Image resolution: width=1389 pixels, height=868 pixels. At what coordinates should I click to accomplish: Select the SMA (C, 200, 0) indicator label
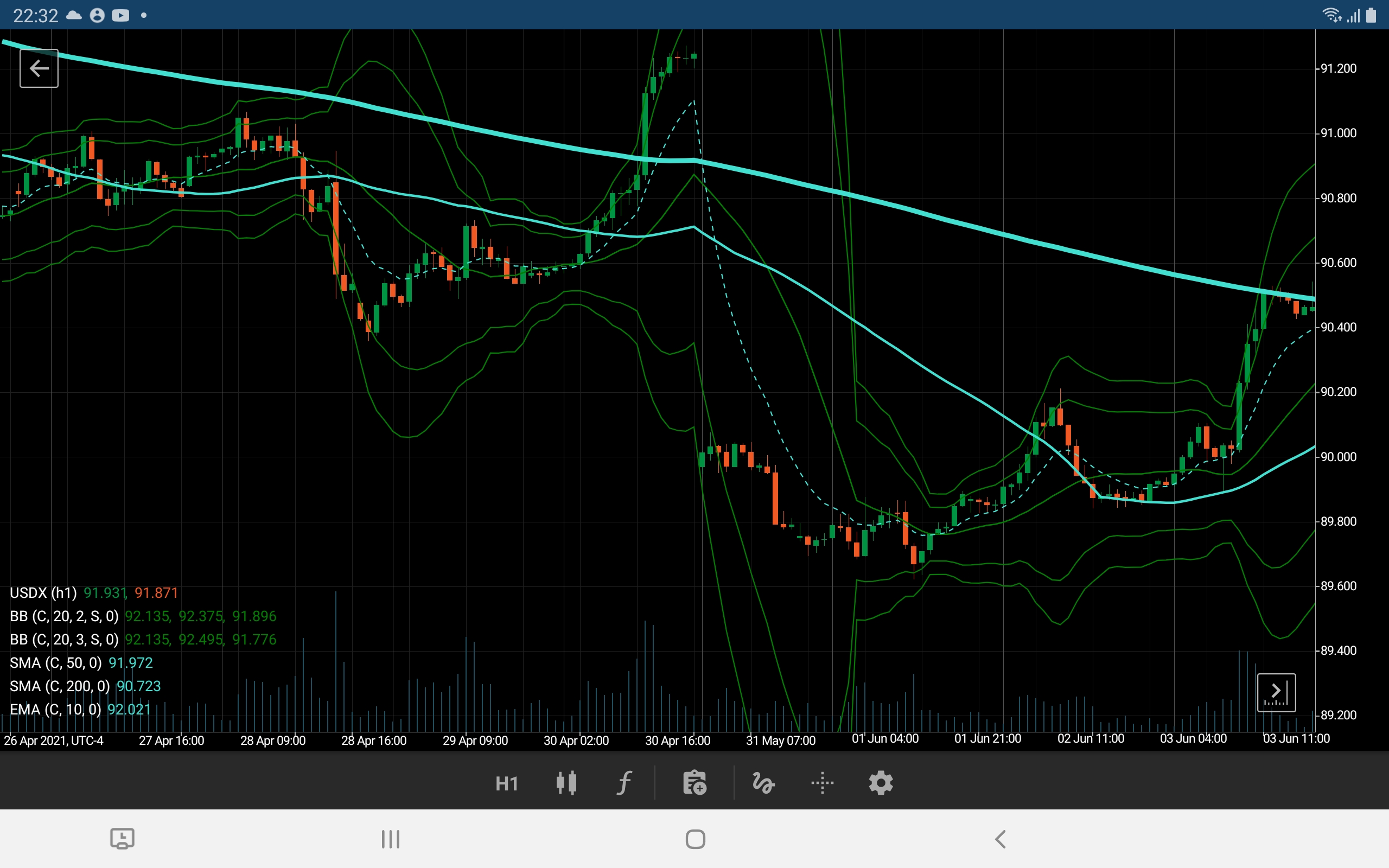pyautogui.click(x=60, y=686)
